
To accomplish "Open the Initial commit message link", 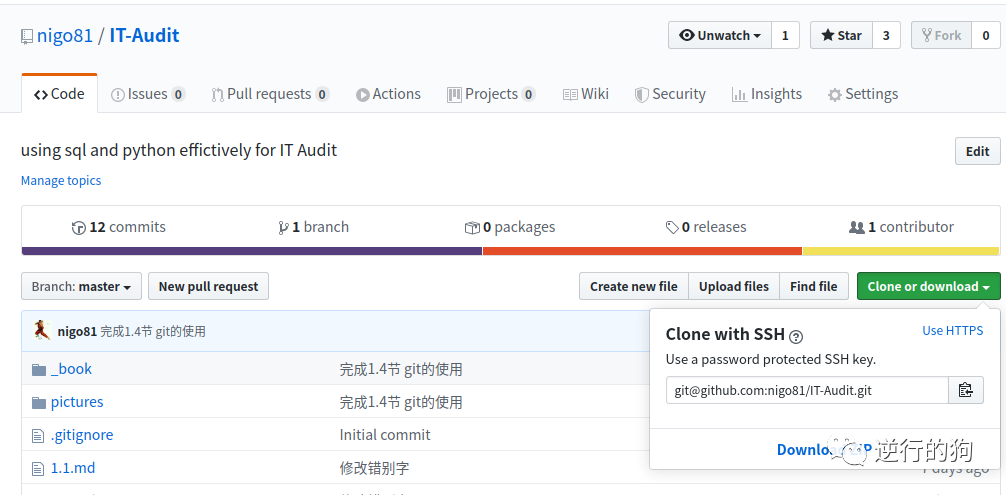I will coord(385,435).
